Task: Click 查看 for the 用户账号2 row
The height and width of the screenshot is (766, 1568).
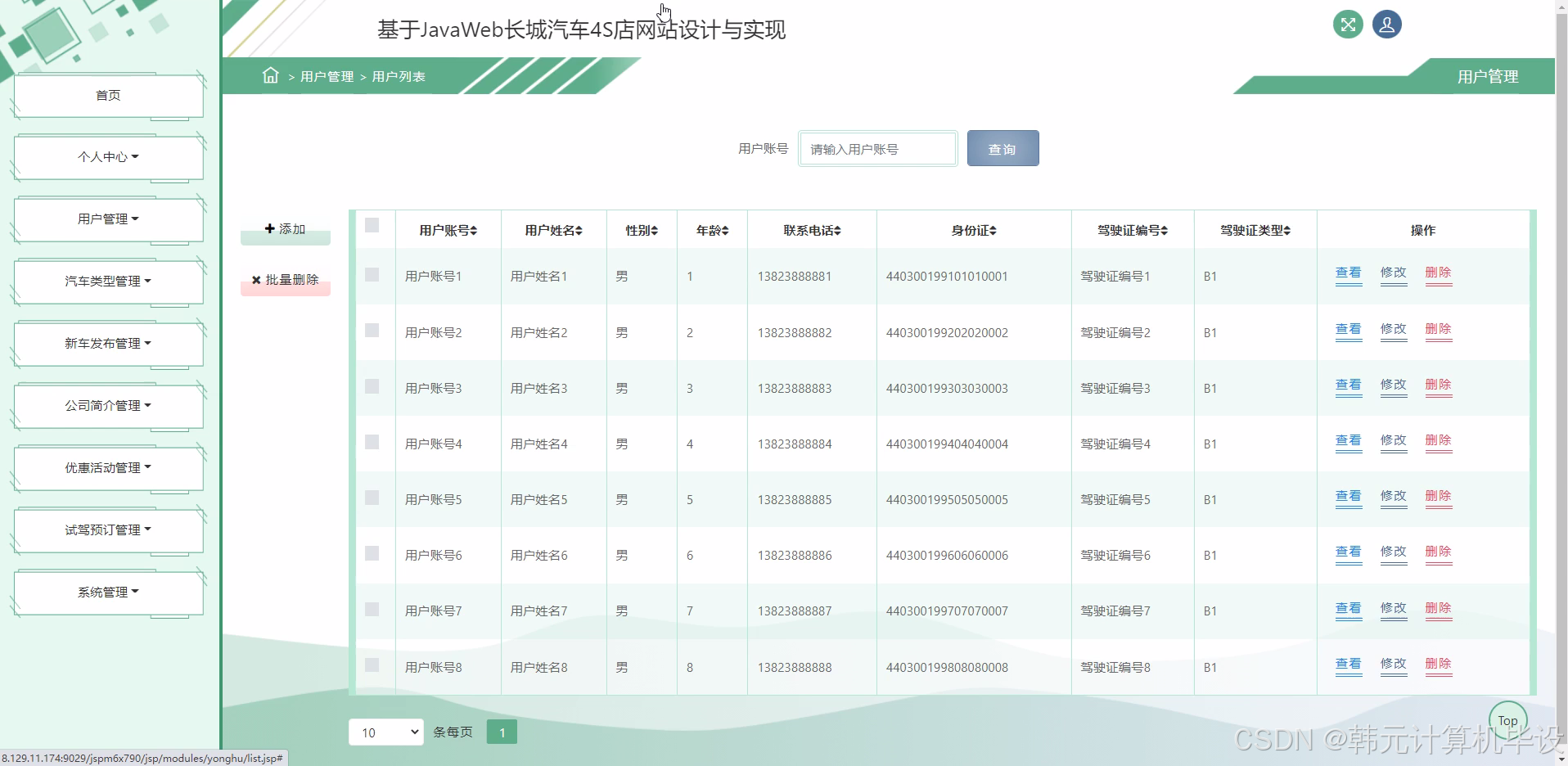Action: 1348,330
